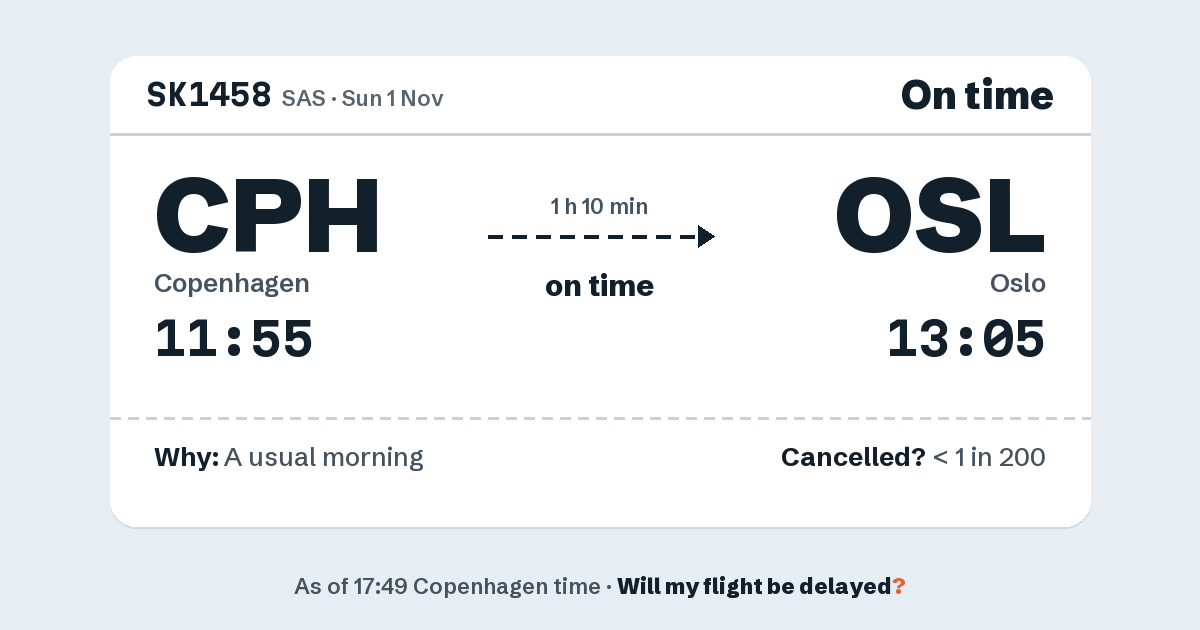Select the OSL airport code
This screenshot has width=1200, height=630.
940,215
